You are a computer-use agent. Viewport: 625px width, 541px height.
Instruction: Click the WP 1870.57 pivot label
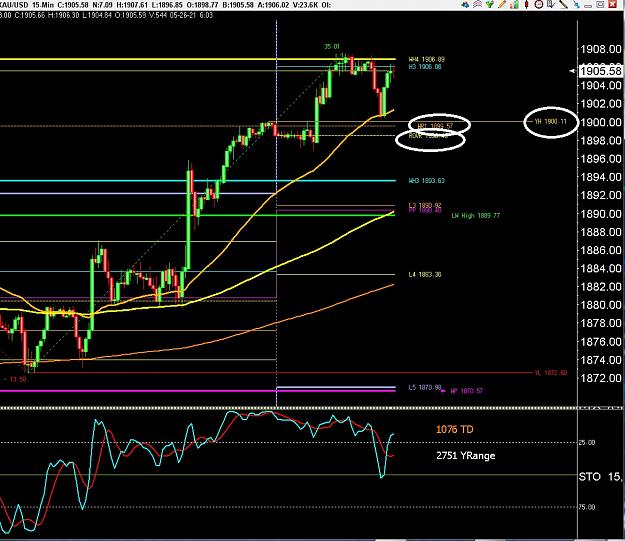click(466, 391)
